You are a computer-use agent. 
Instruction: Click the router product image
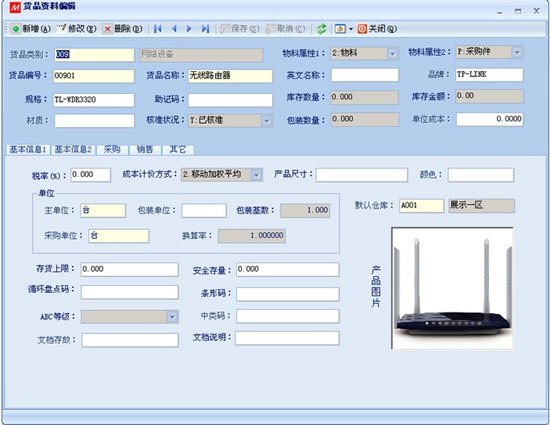[x=452, y=288]
